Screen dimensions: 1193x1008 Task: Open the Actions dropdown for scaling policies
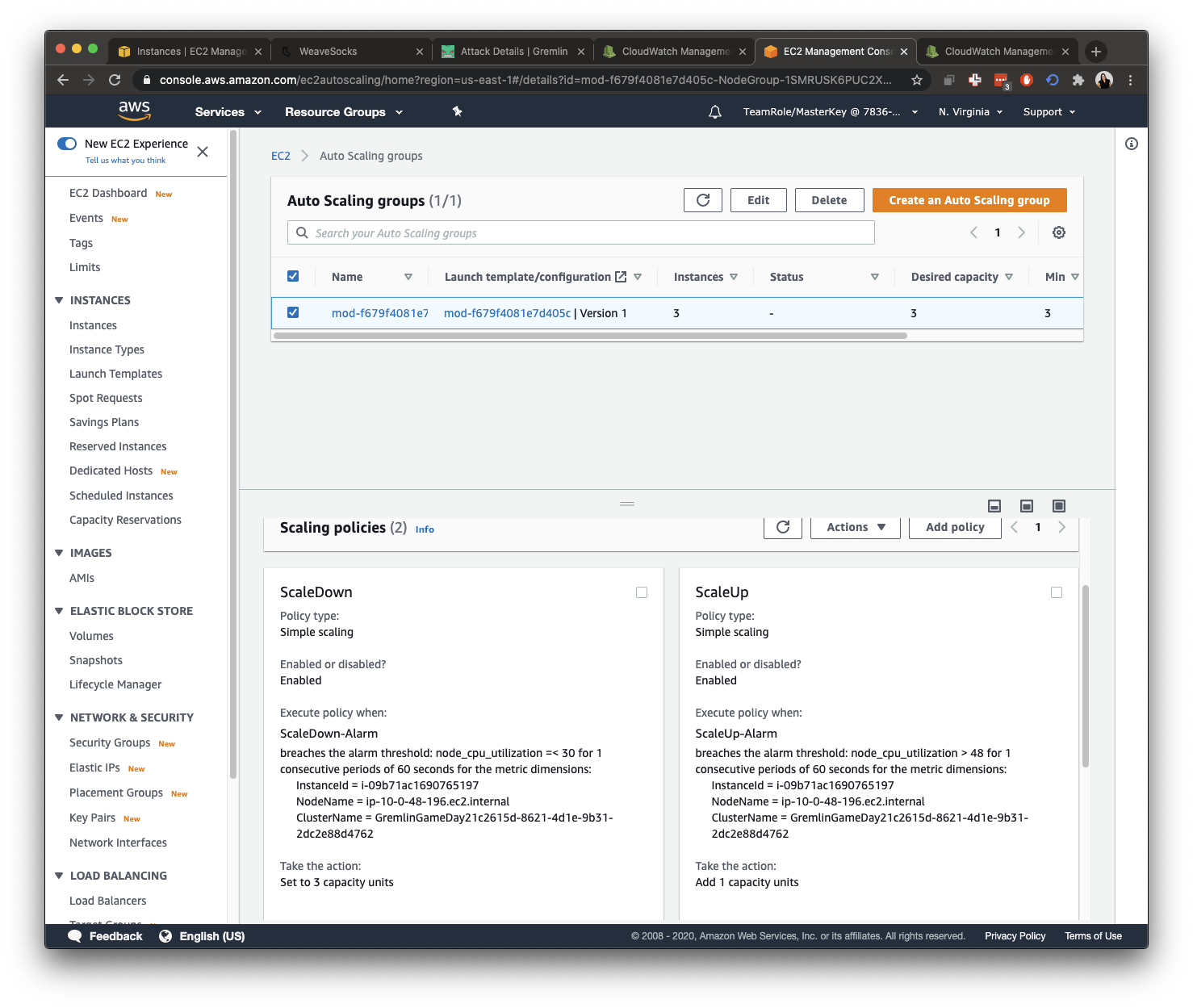click(856, 527)
